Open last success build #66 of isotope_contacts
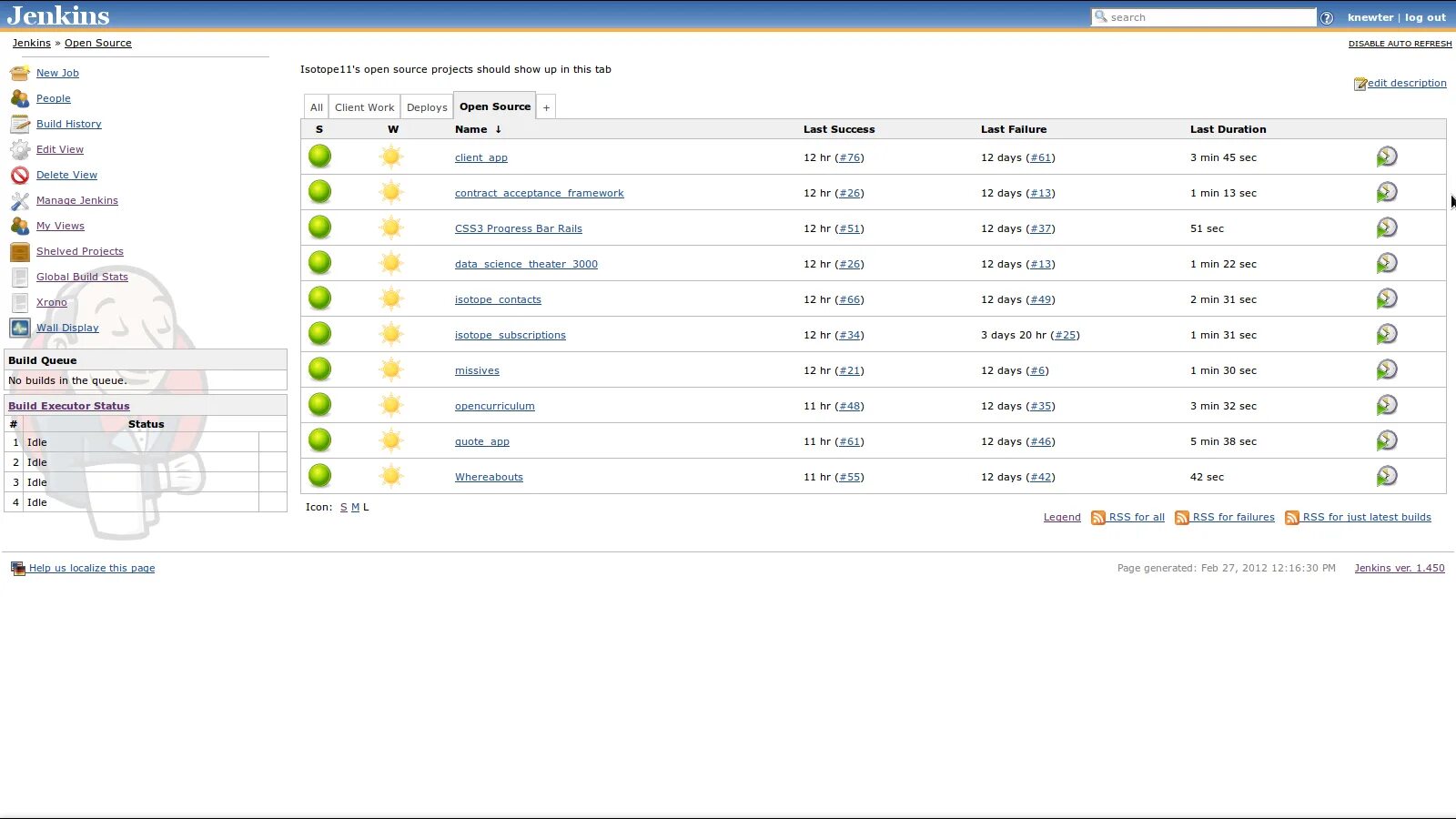The width and height of the screenshot is (1456, 819). [x=850, y=299]
